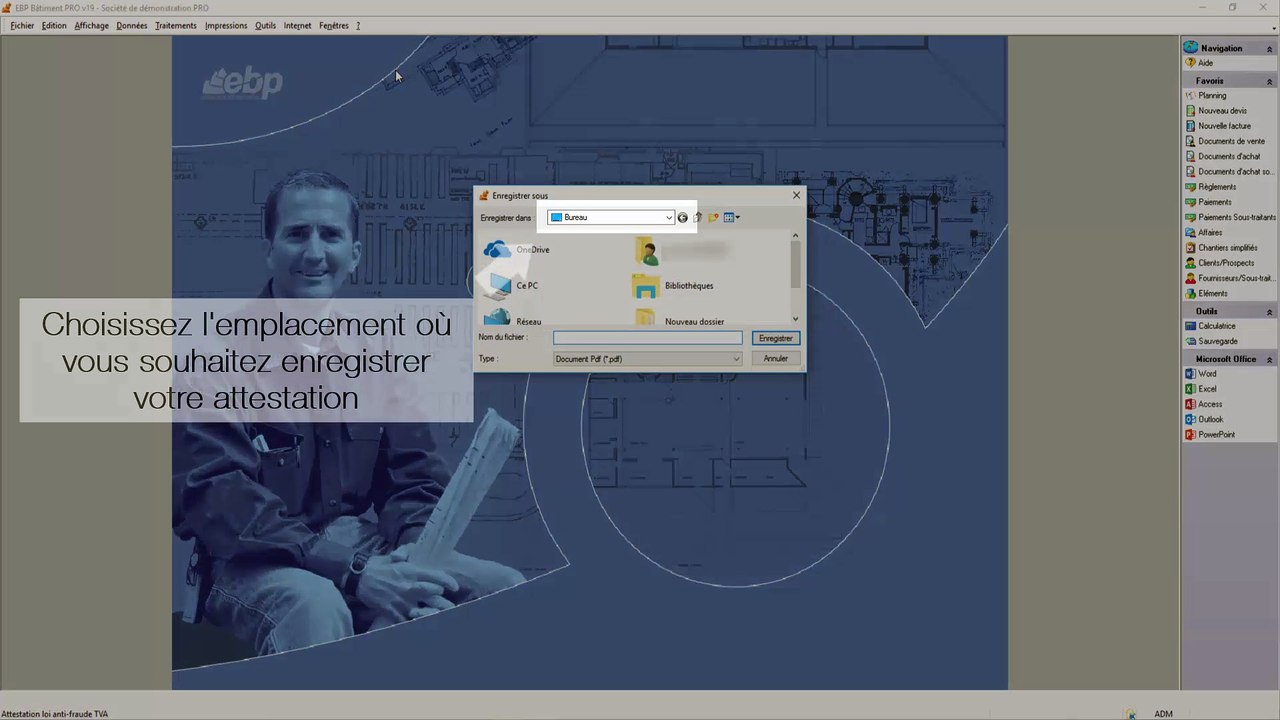Image resolution: width=1280 pixels, height=720 pixels.
Task: Open the Edition menu
Action: 54,26
